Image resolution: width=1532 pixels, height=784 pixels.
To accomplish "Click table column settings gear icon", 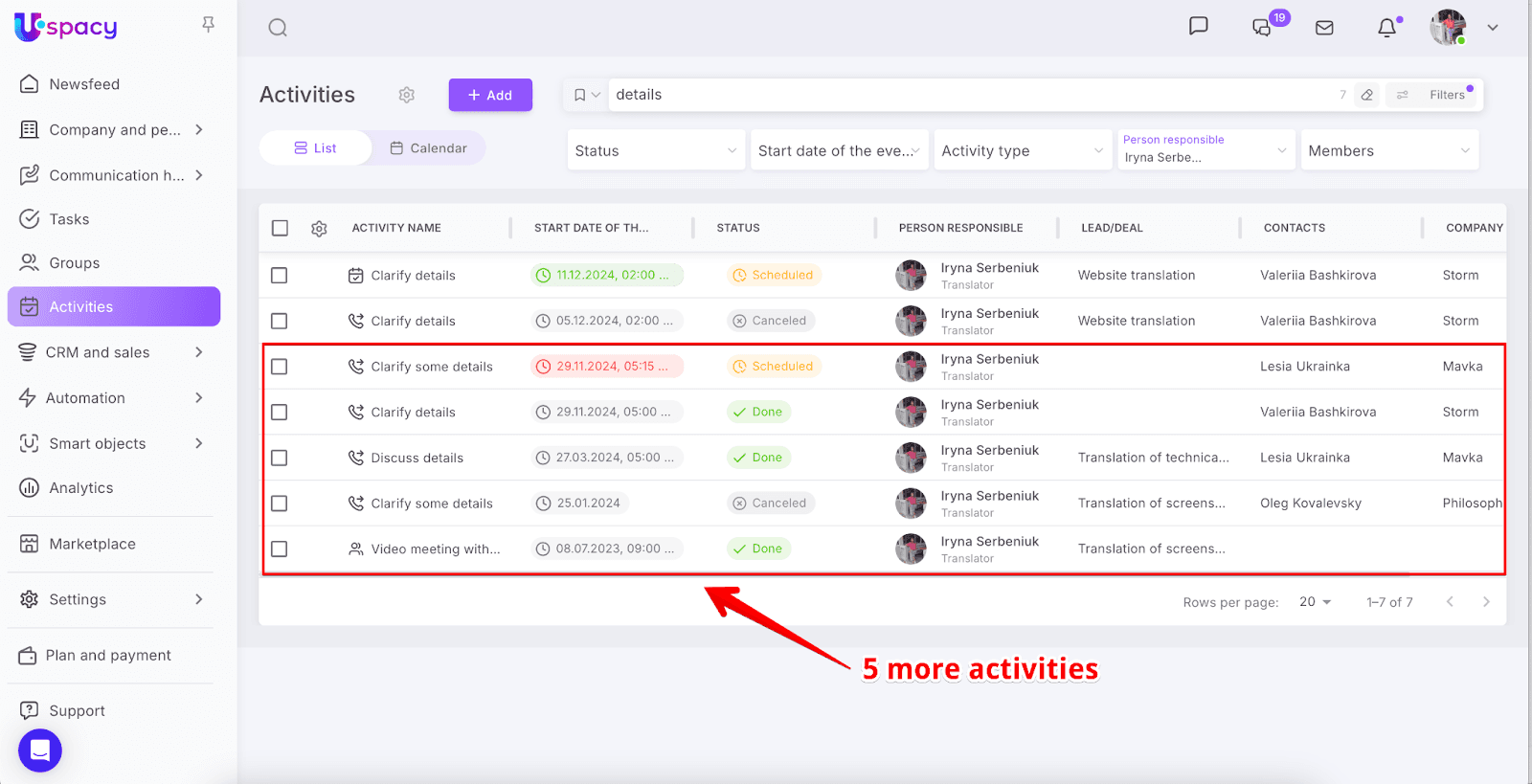I will point(319,229).
